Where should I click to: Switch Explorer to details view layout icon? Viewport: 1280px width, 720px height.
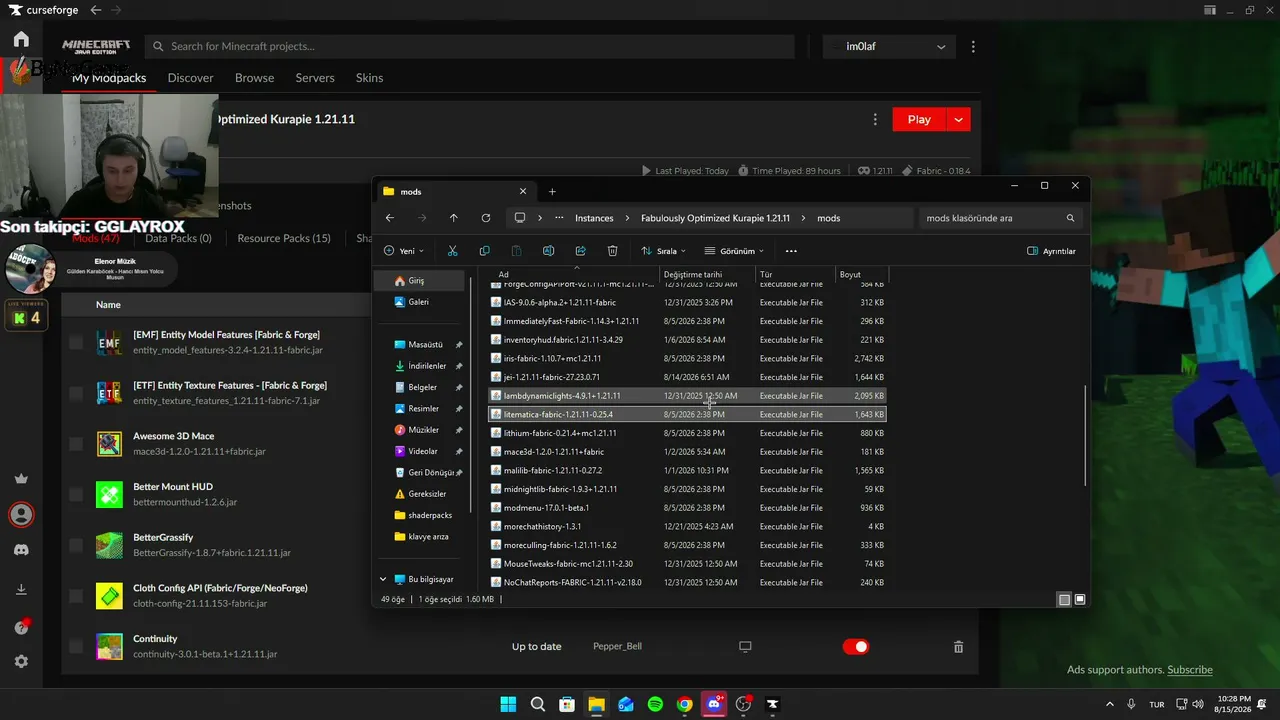coord(1064,600)
